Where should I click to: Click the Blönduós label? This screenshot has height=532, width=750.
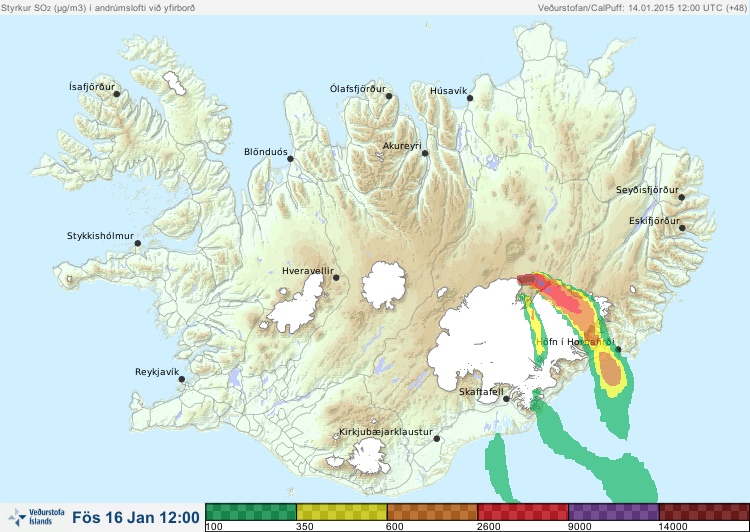click(x=266, y=152)
